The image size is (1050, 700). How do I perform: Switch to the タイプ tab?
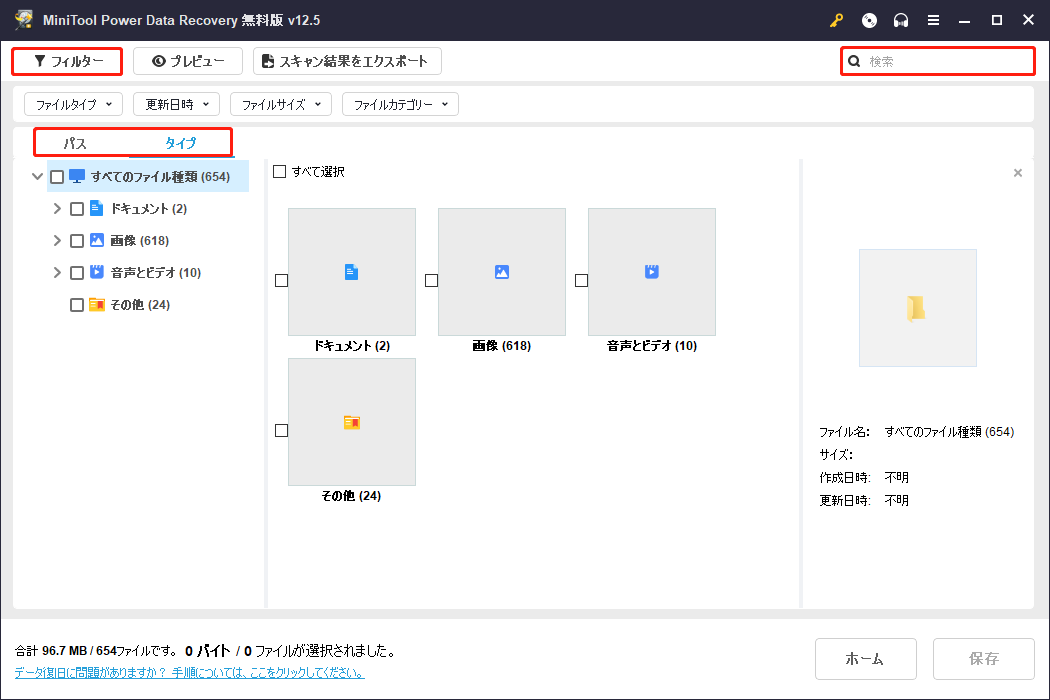click(180, 143)
